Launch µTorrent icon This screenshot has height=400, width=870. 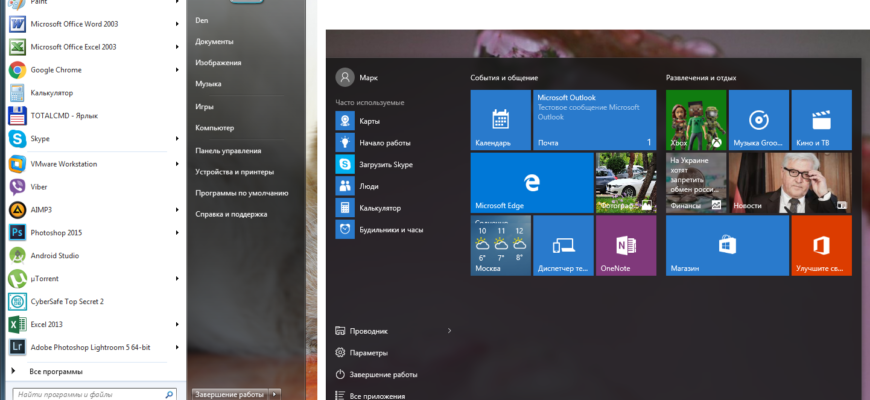[17, 279]
